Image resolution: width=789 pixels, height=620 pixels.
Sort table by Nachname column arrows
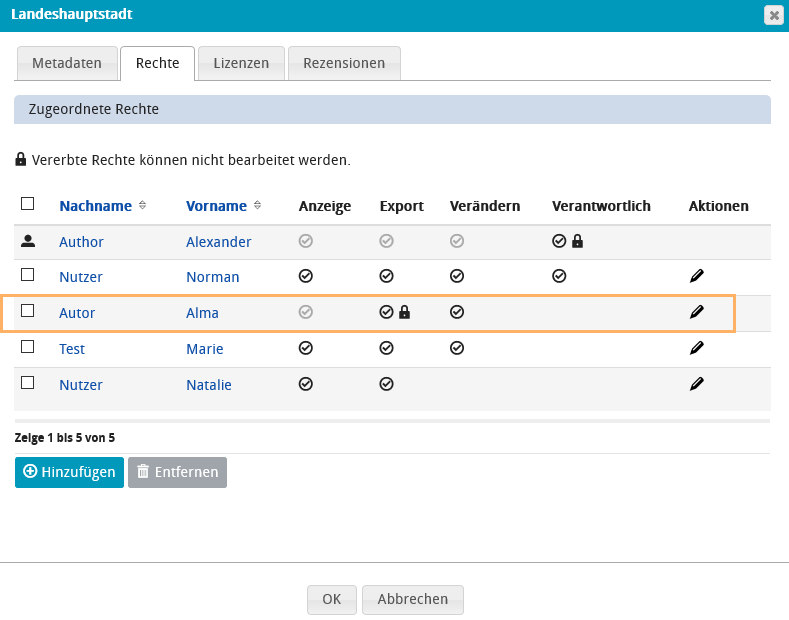[x=142, y=206]
